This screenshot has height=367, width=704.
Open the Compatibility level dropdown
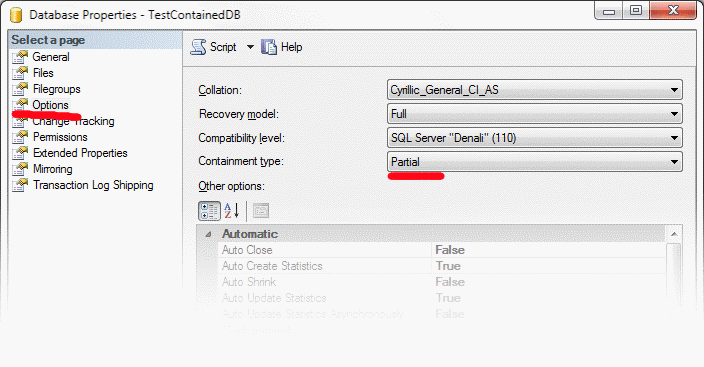pos(534,138)
